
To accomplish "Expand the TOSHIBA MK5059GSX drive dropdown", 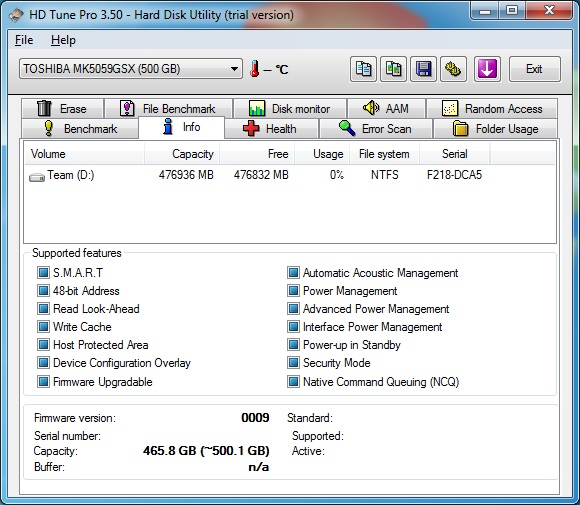I will pos(131,69).
